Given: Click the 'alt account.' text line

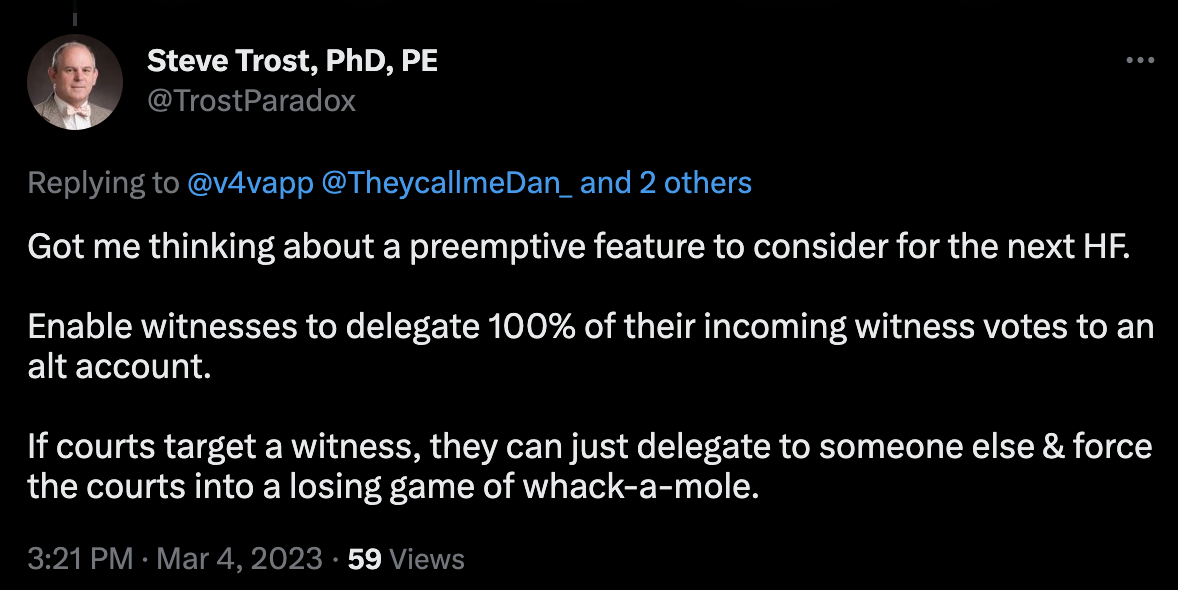Looking at the screenshot, I should (x=119, y=367).
